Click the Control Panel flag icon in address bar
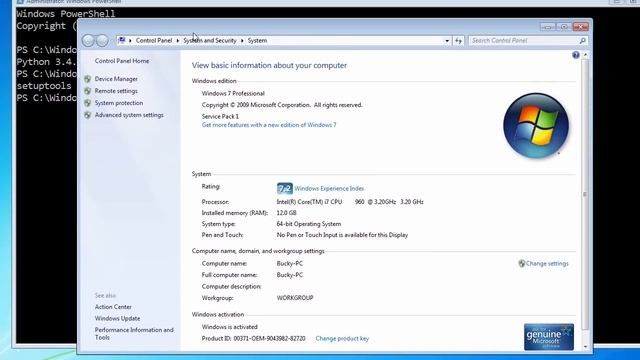The height and width of the screenshot is (360, 640). (122, 40)
